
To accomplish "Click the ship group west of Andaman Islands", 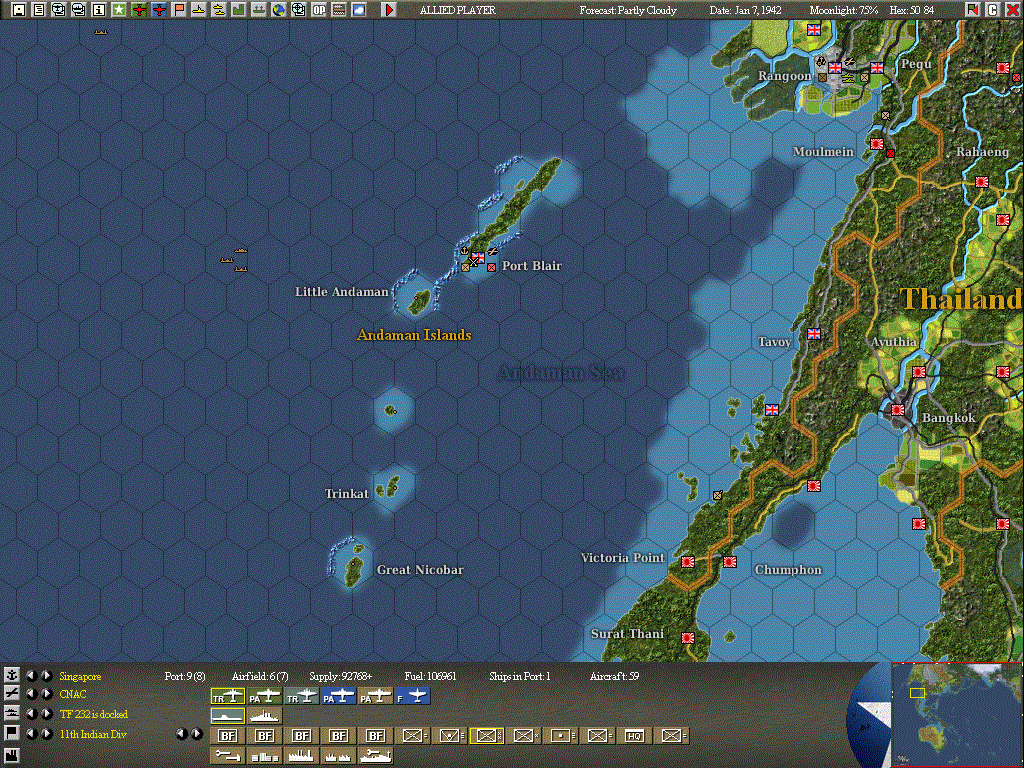I will click(234, 259).
